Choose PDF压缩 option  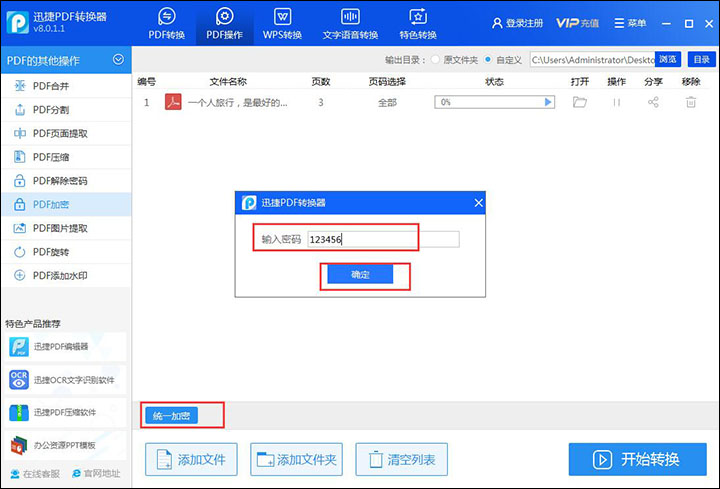point(66,157)
